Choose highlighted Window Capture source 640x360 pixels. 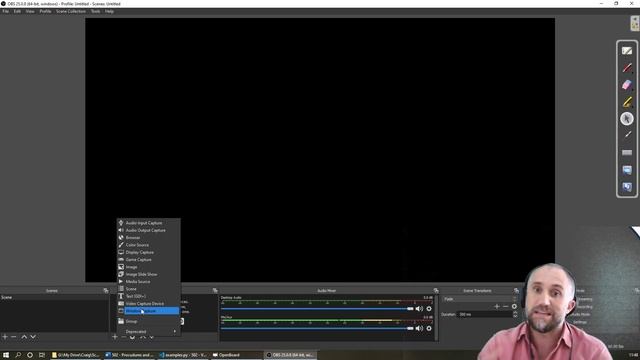coord(149,311)
